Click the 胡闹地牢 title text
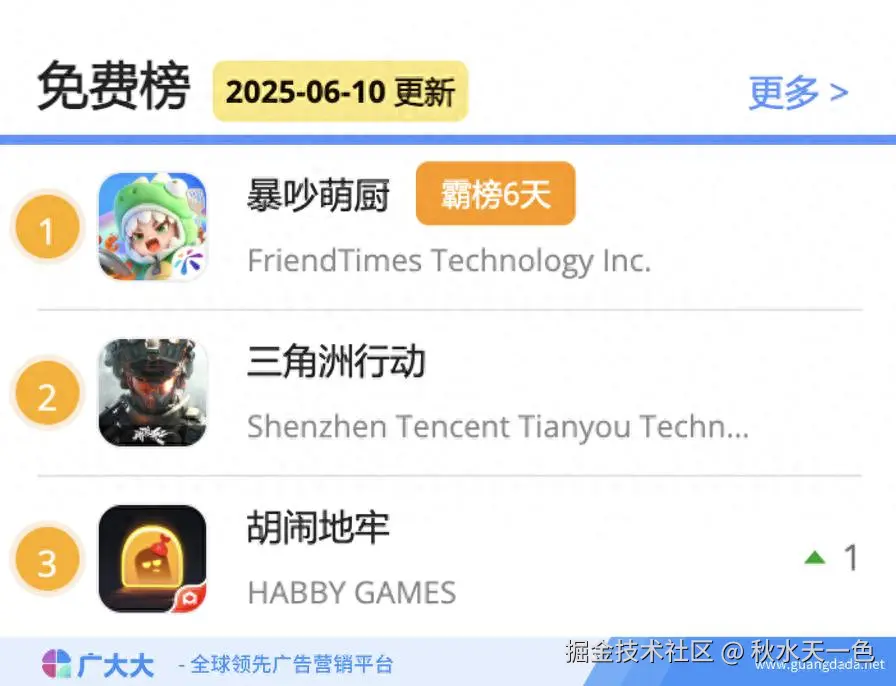 (318, 527)
